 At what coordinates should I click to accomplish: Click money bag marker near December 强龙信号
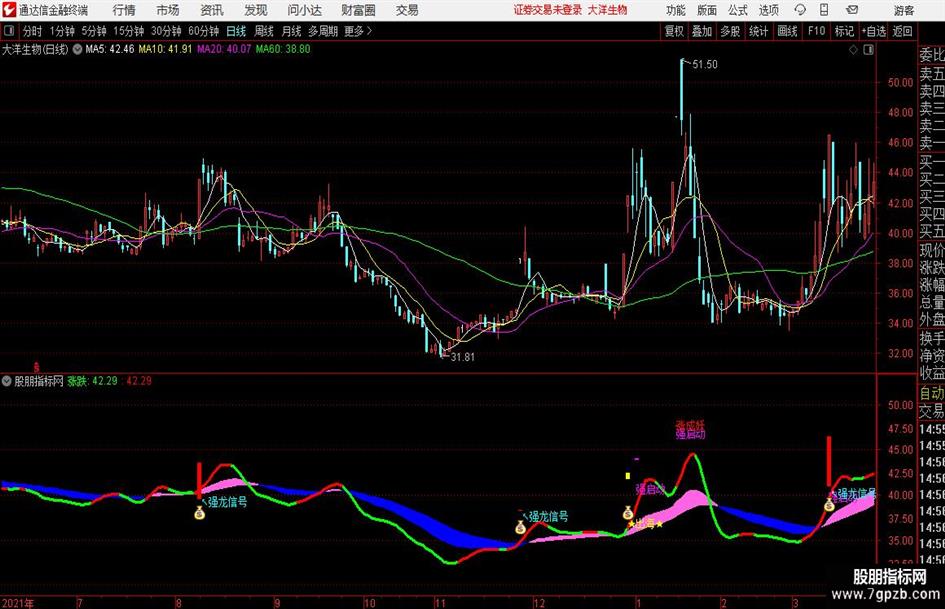(x=521, y=528)
